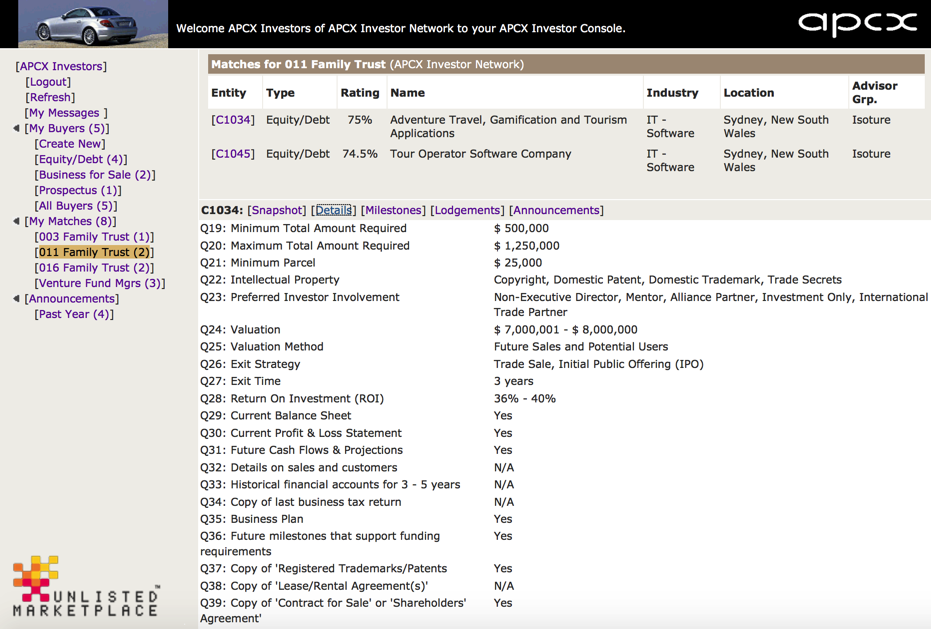931x629 pixels.
Task: Click the Refresh link in sidebar
Action: [x=50, y=98]
